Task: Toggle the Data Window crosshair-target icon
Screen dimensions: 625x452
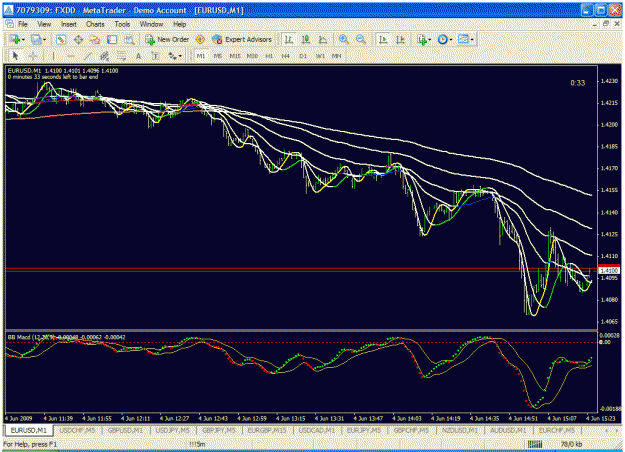Action: click(78, 39)
